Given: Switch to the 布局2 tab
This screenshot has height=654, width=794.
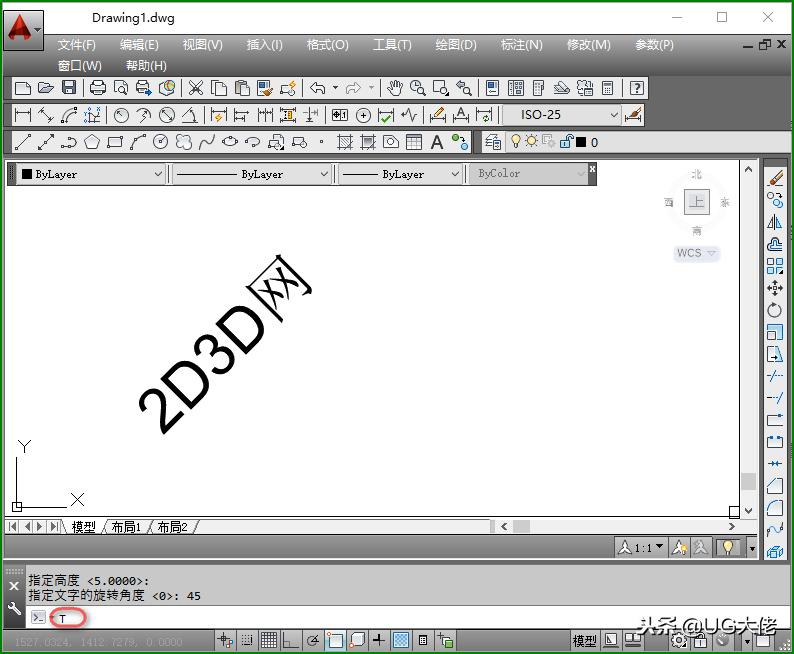Looking at the screenshot, I should (x=172, y=527).
